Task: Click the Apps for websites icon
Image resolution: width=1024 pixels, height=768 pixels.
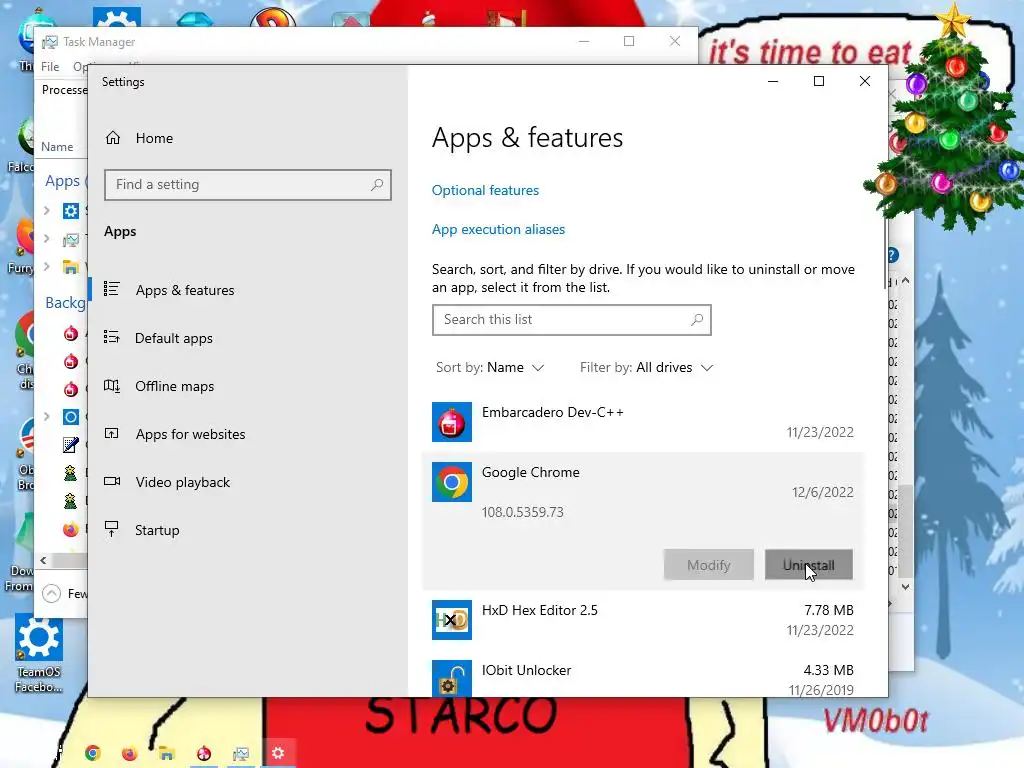Action: [x=112, y=433]
